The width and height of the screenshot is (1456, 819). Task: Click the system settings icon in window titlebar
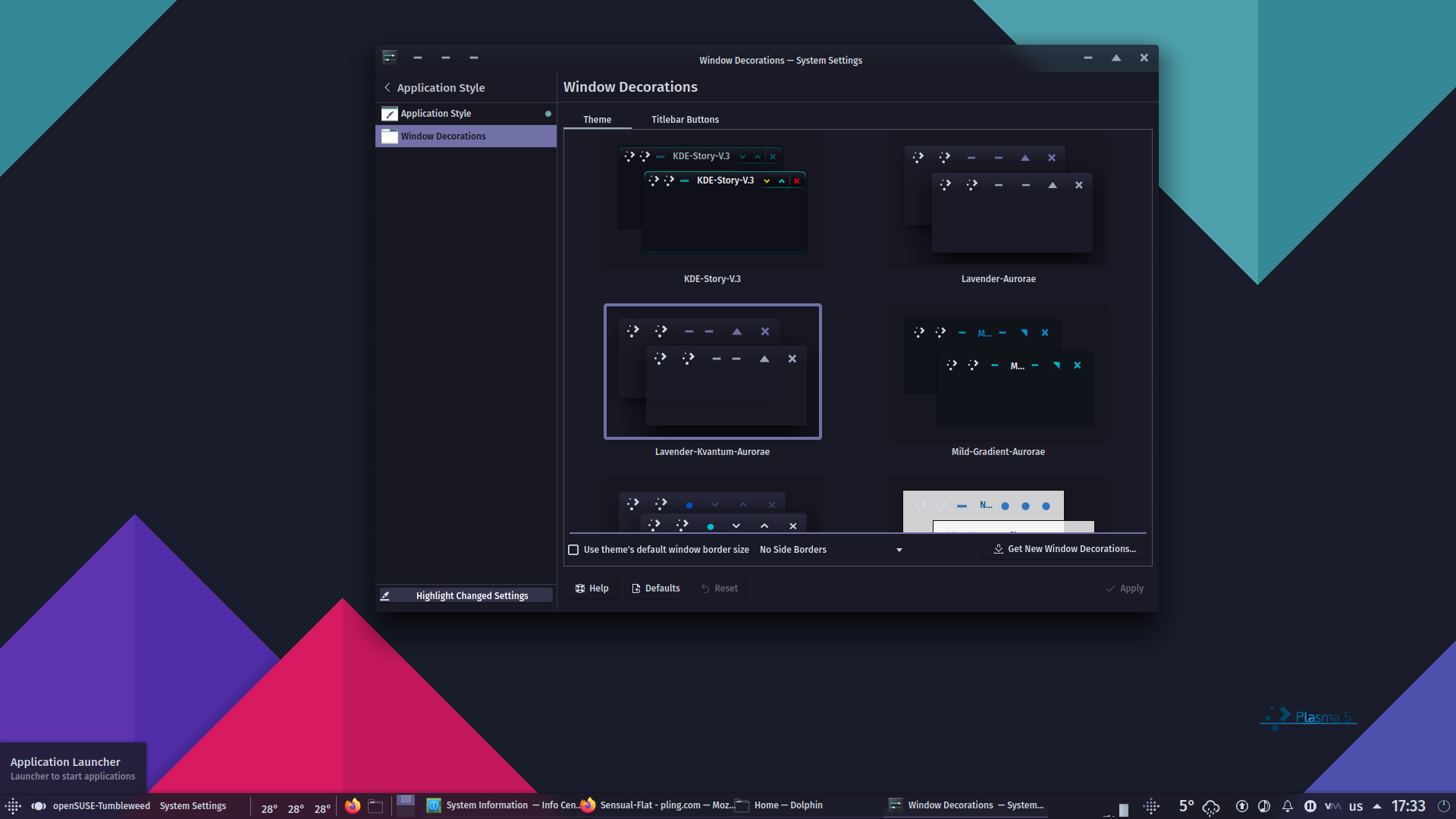click(x=390, y=58)
